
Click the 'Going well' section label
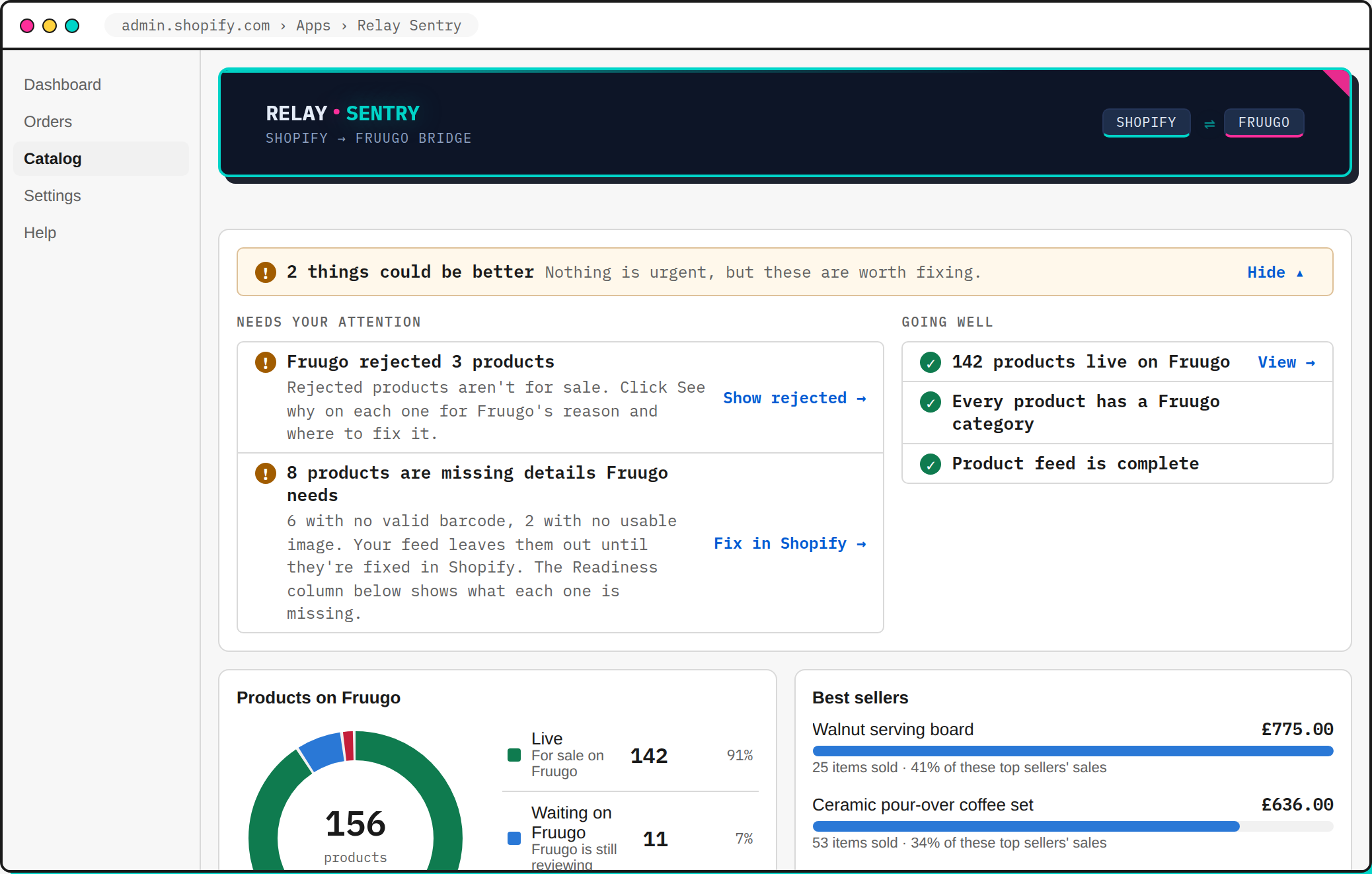(x=947, y=322)
